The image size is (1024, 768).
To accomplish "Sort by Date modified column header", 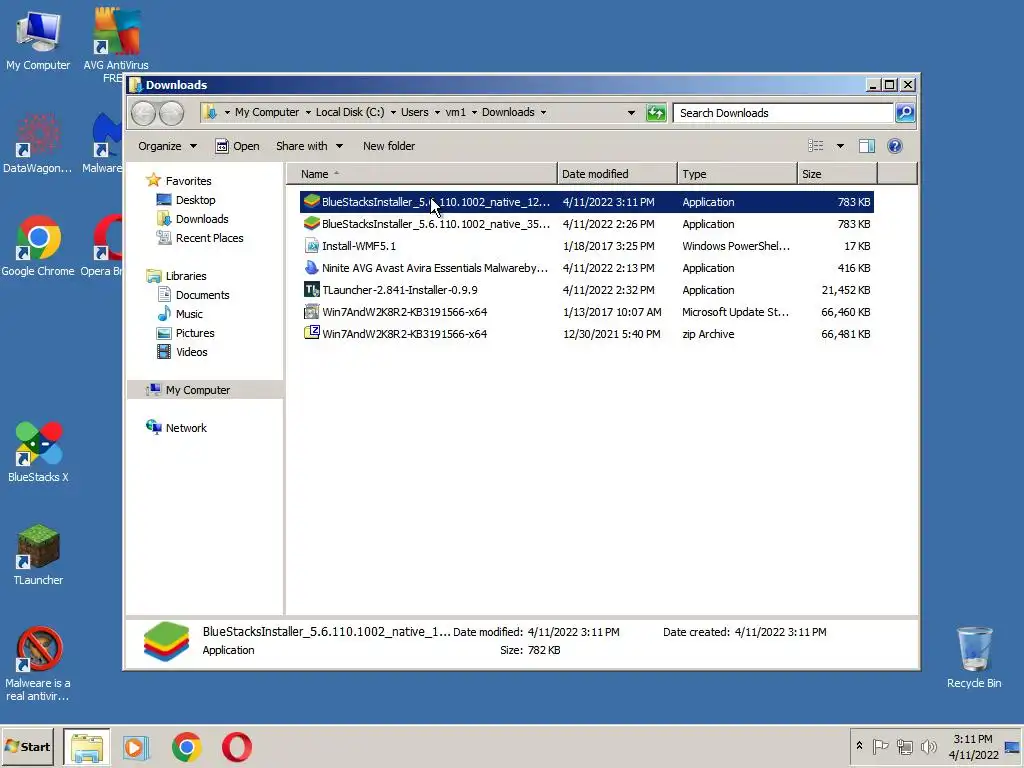I will click(x=617, y=174).
